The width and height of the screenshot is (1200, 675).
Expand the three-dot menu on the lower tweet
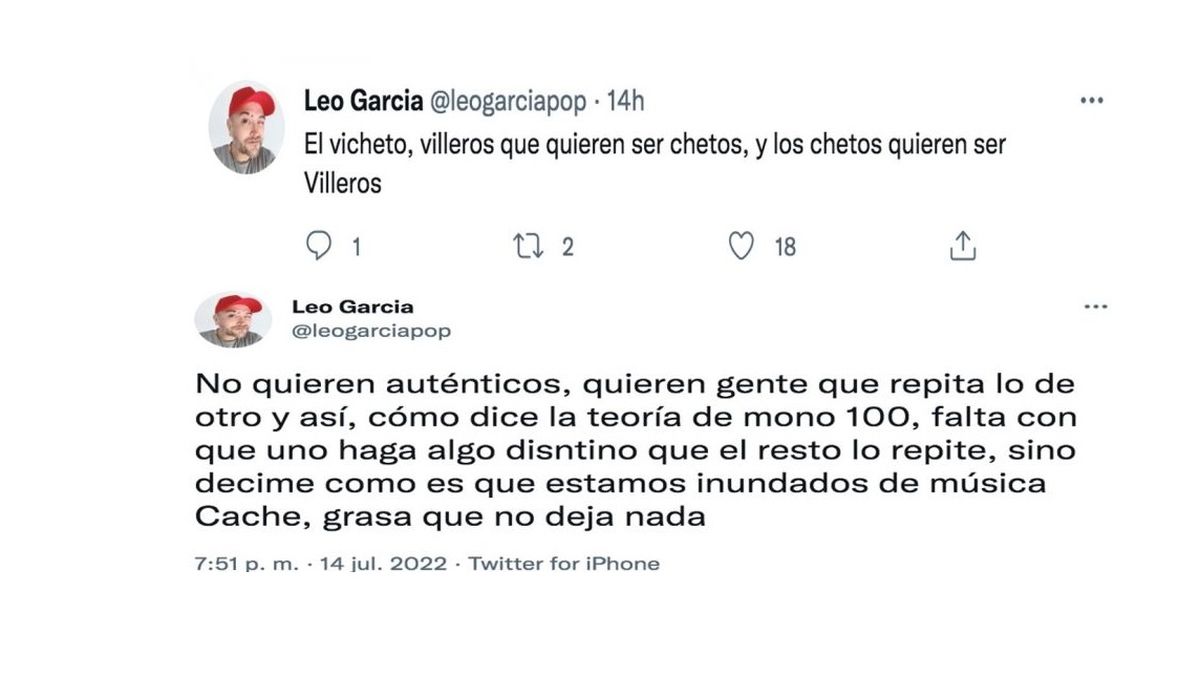pyautogui.click(x=1096, y=307)
